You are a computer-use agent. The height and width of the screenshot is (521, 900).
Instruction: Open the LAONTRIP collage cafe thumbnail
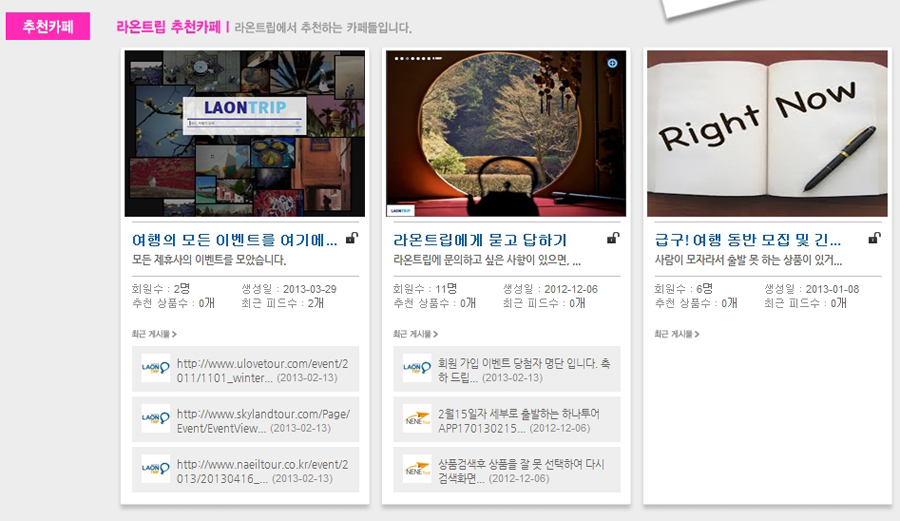[x=245, y=133]
